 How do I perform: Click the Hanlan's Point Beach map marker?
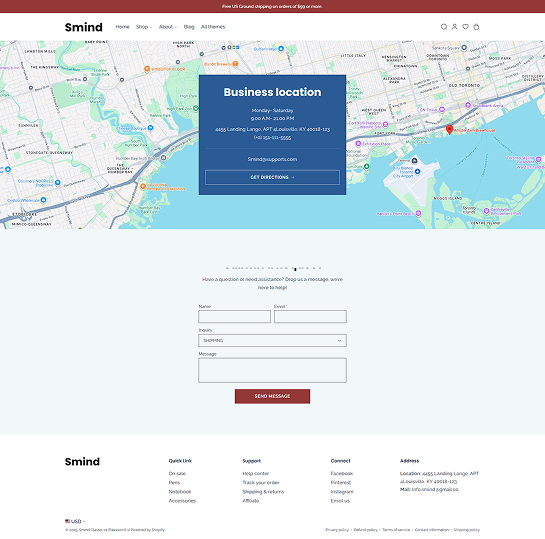click(x=418, y=213)
